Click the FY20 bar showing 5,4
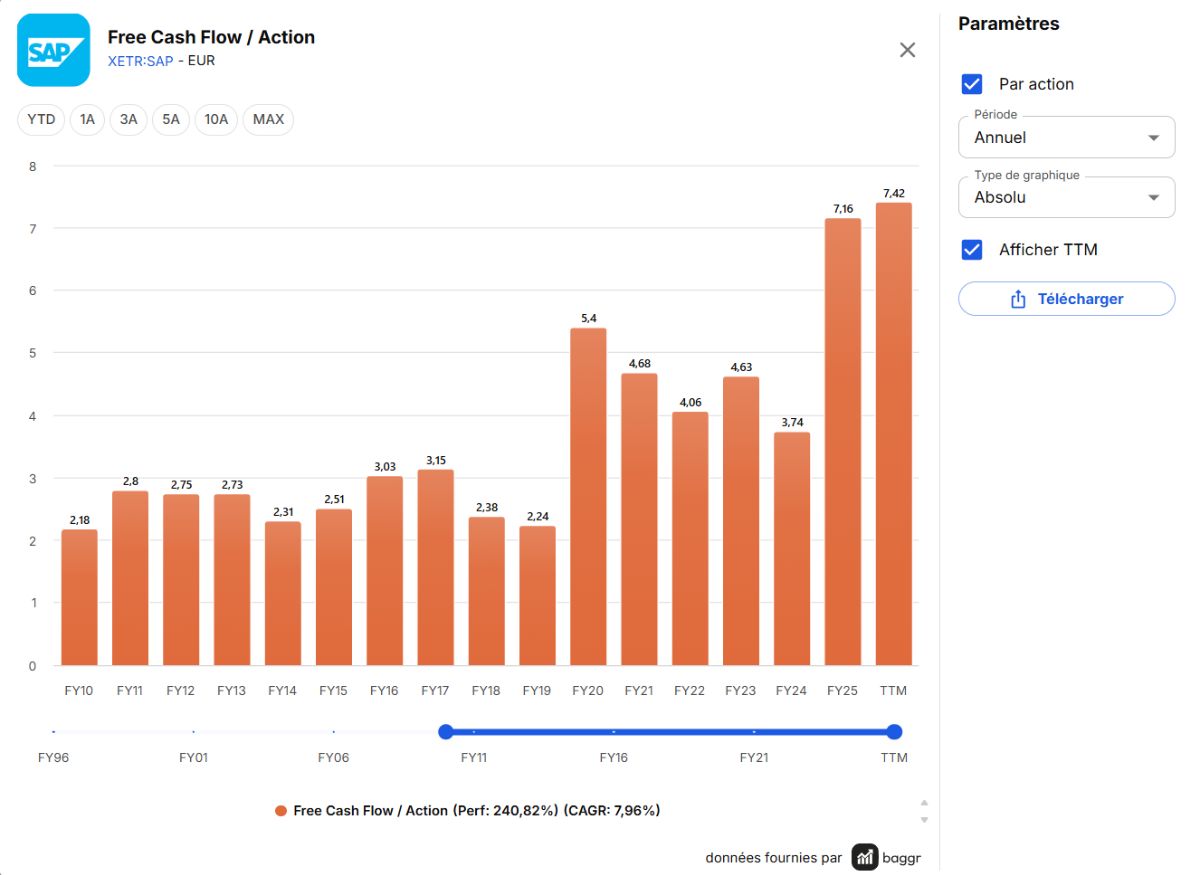Image resolution: width=1200 pixels, height=875 pixels. [x=588, y=497]
